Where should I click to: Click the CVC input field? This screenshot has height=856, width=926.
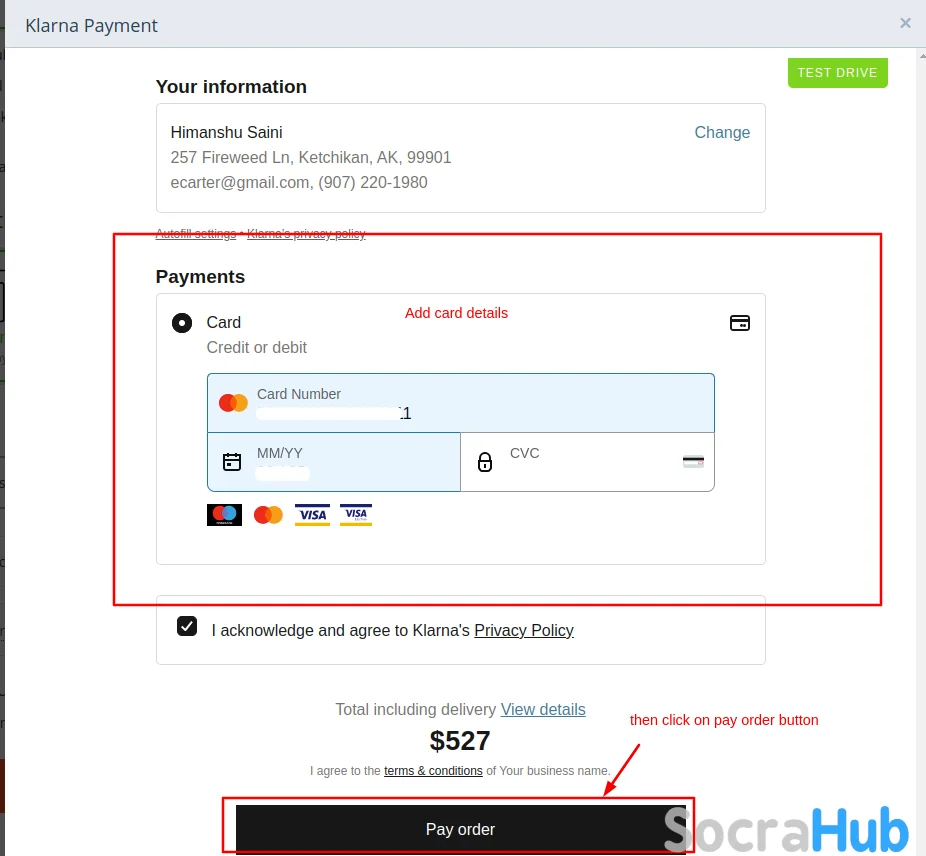[x=588, y=462]
